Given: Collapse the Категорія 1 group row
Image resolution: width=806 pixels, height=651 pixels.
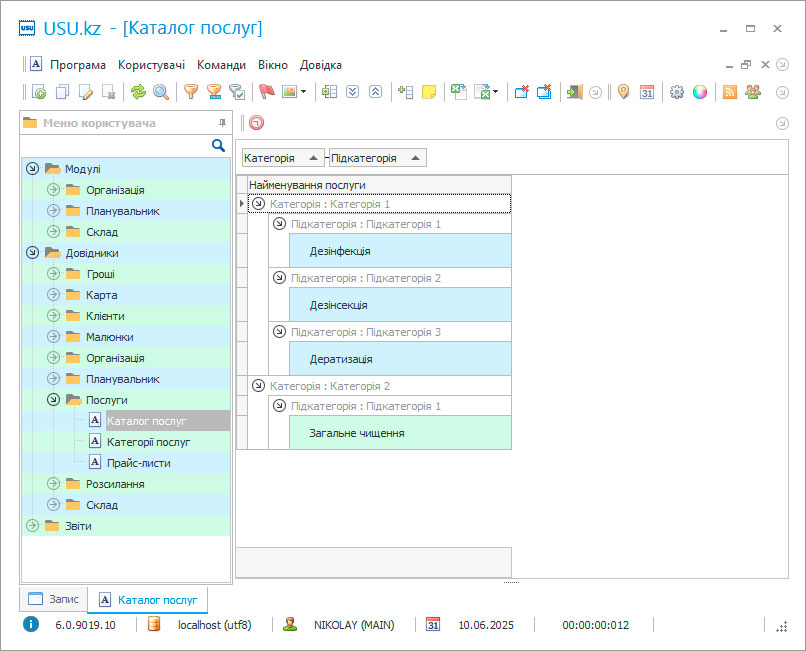Looking at the screenshot, I should [259, 204].
